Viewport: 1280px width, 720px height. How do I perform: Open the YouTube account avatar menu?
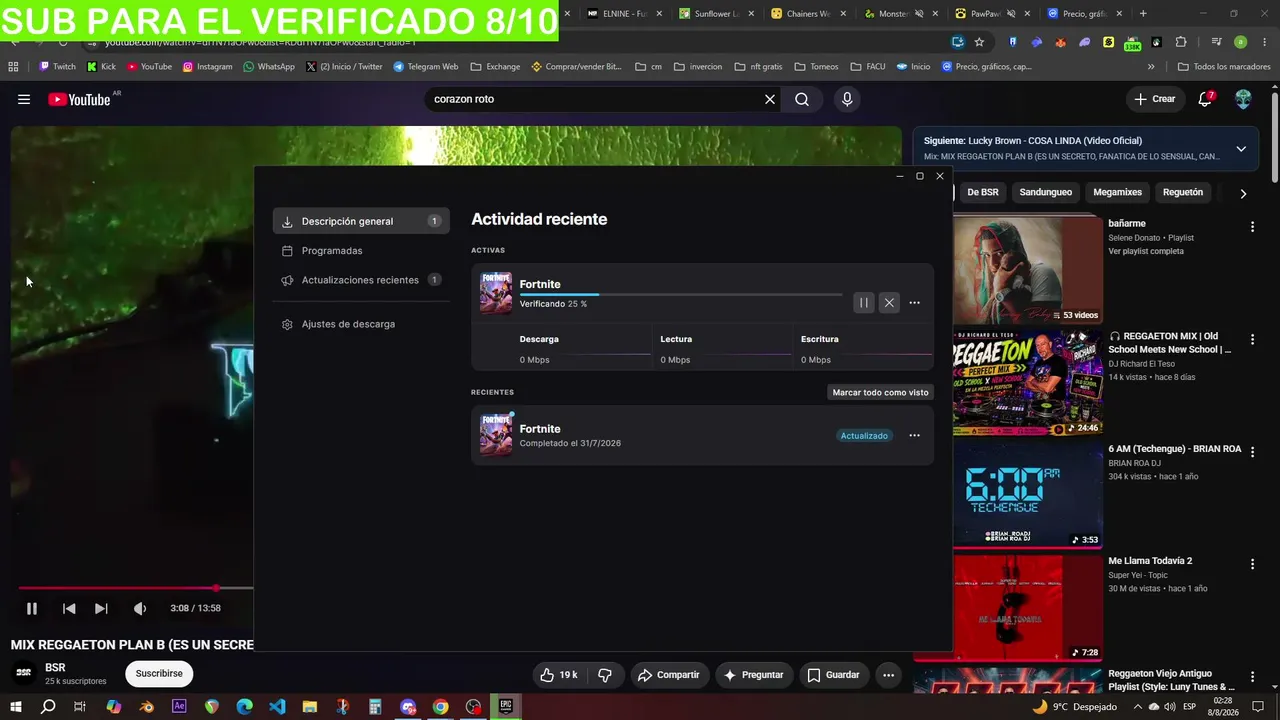click(1243, 99)
